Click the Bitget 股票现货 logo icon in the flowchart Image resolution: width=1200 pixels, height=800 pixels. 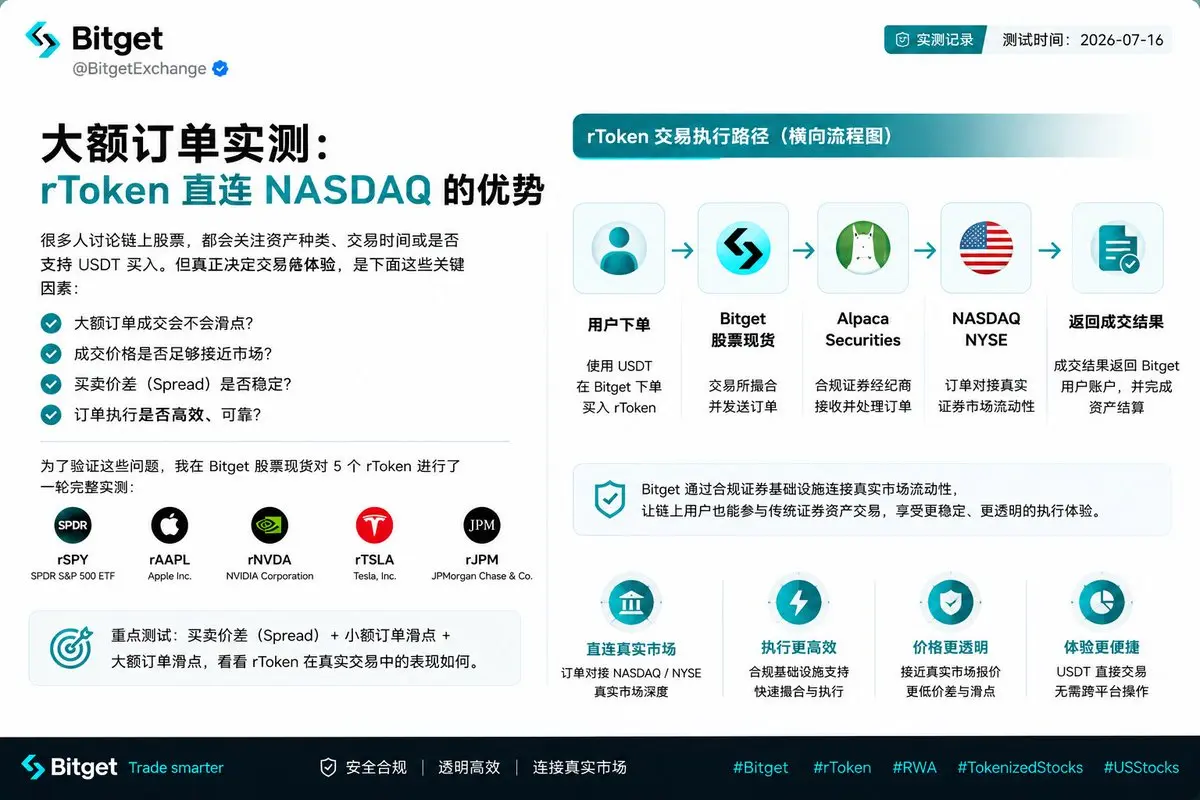(743, 248)
